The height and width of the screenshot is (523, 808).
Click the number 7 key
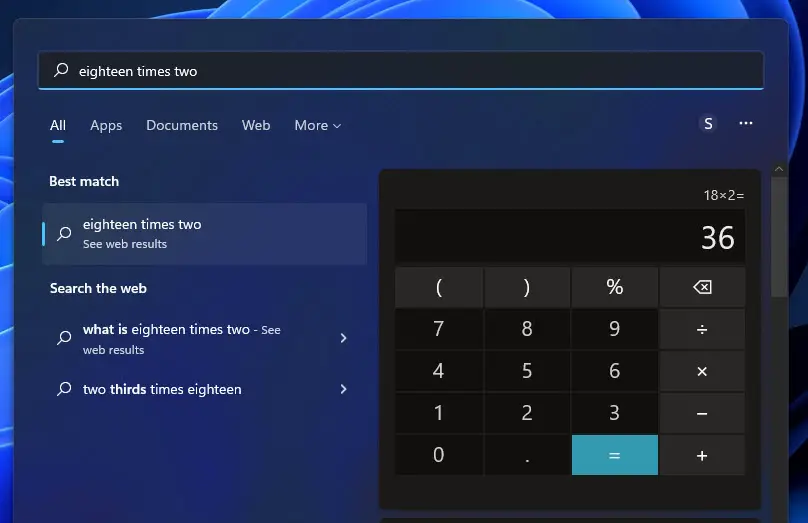pyautogui.click(x=439, y=329)
